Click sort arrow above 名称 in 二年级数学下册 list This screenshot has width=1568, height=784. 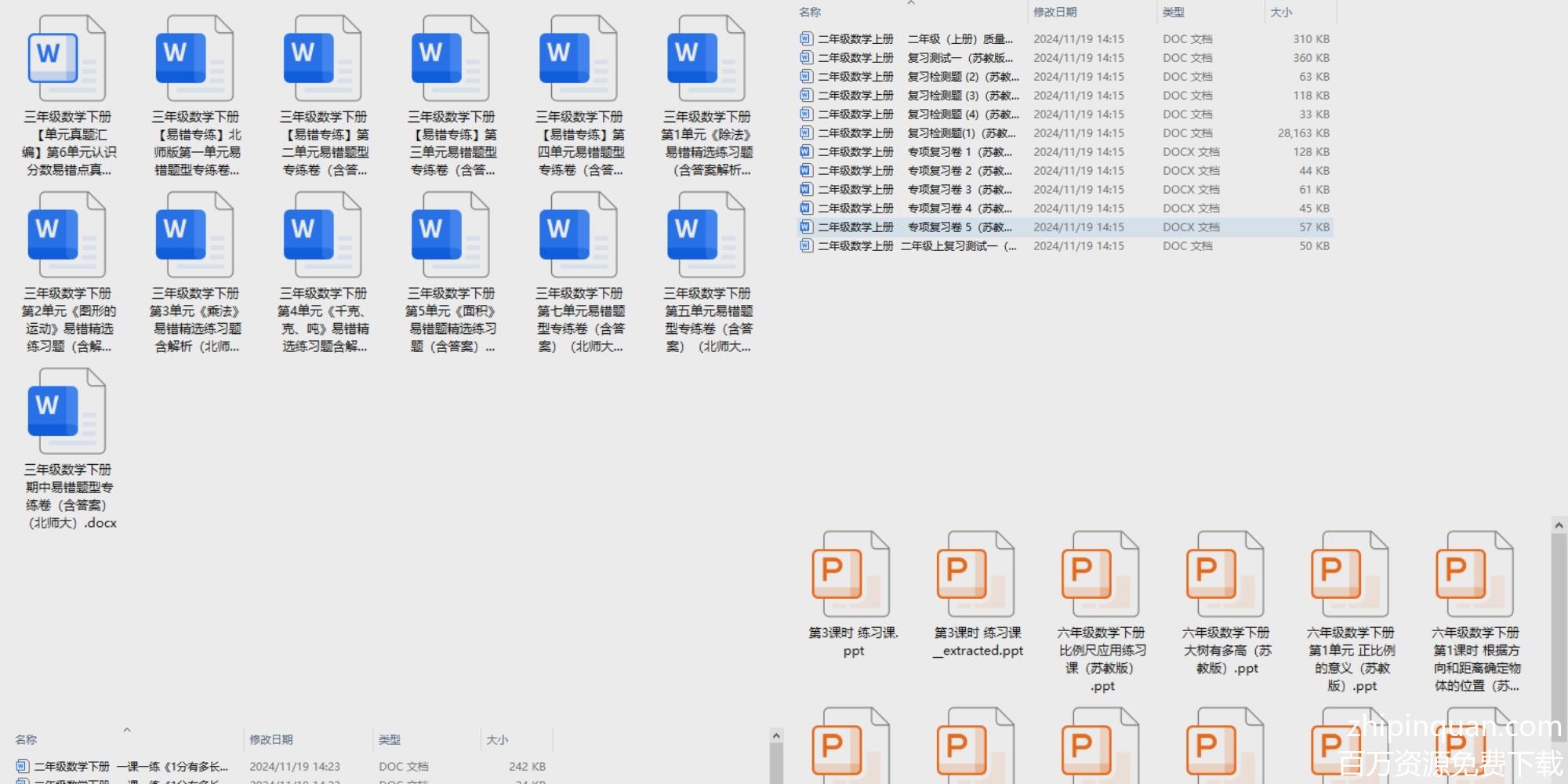[x=126, y=730]
